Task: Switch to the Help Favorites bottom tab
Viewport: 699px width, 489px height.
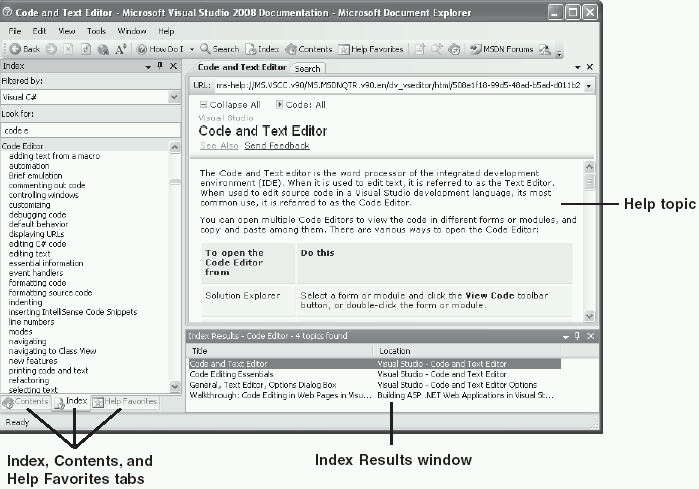Action: click(125, 402)
